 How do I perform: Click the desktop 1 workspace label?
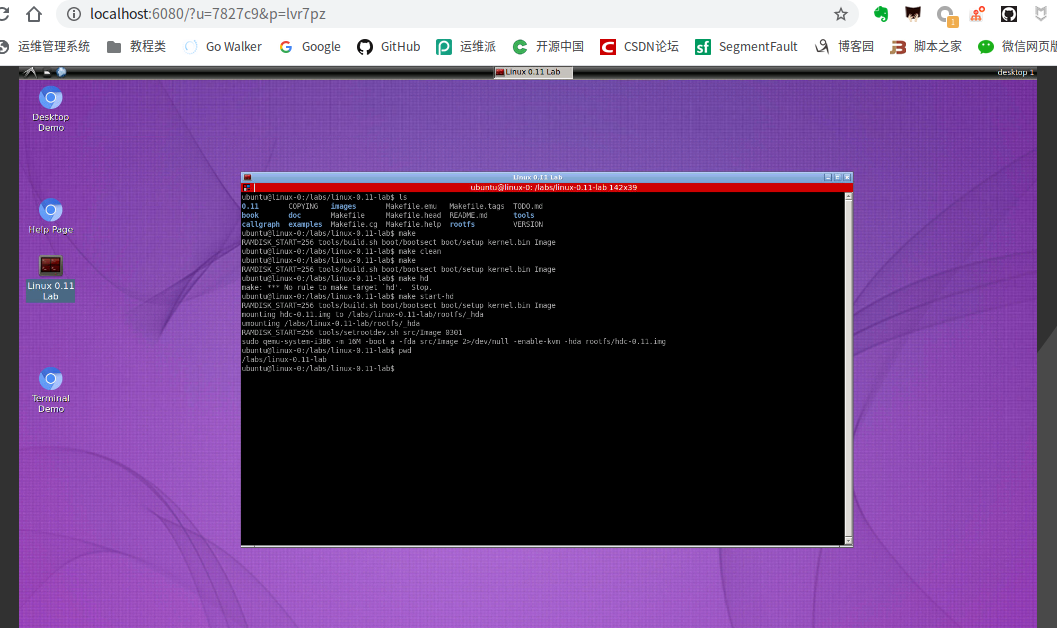[1015, 71]
